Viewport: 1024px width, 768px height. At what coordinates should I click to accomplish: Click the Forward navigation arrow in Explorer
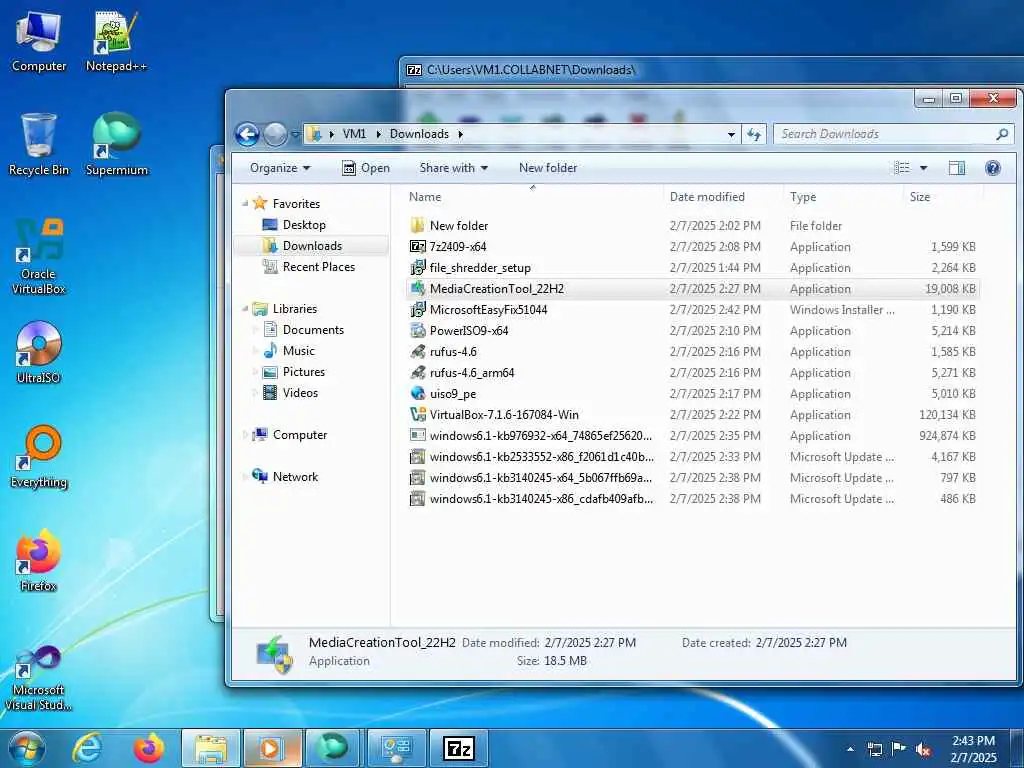point(275,135)
